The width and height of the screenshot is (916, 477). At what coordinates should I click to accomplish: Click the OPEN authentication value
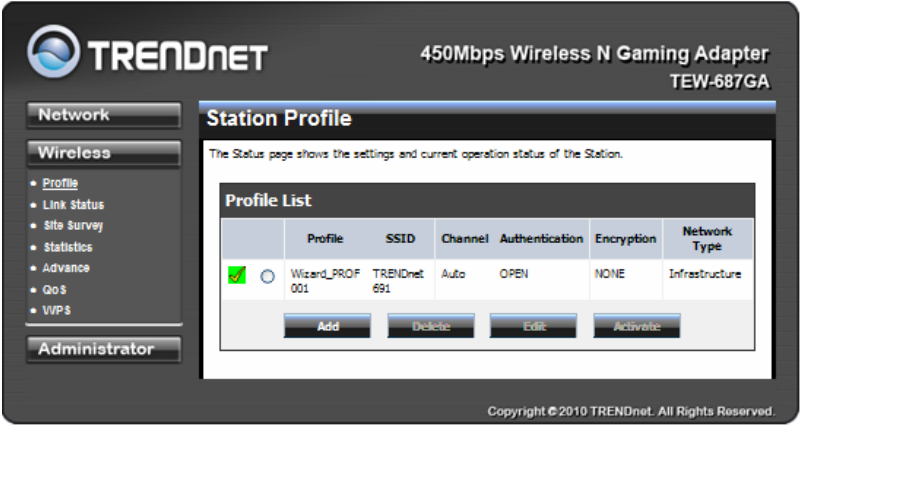513,274
